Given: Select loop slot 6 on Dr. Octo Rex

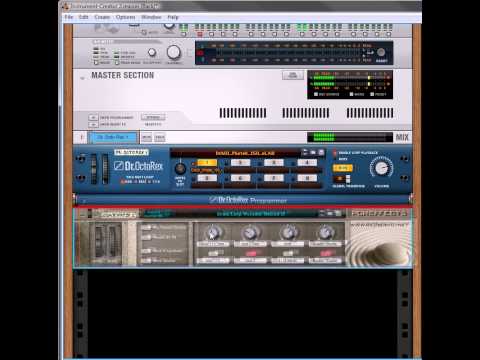Looking at the screenshot, I should click(240, 178).
